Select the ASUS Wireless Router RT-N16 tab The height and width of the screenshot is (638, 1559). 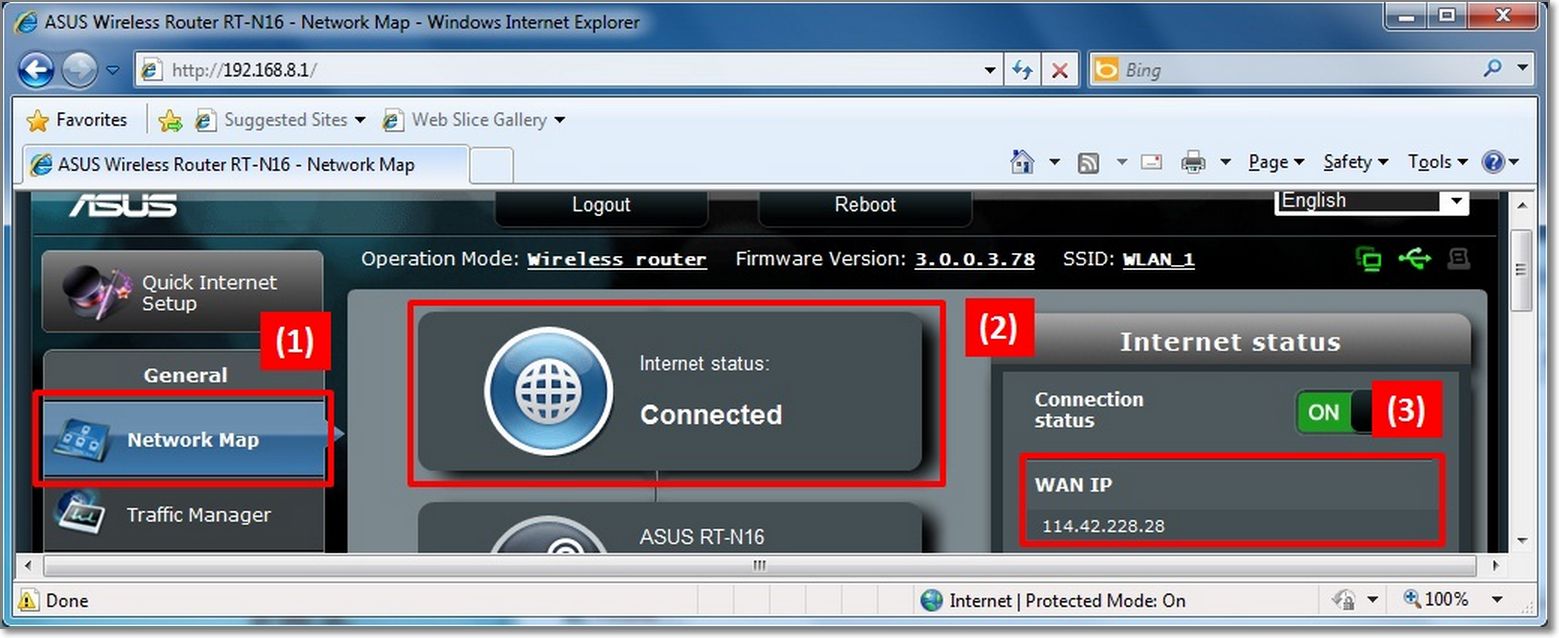coord(245,164)
